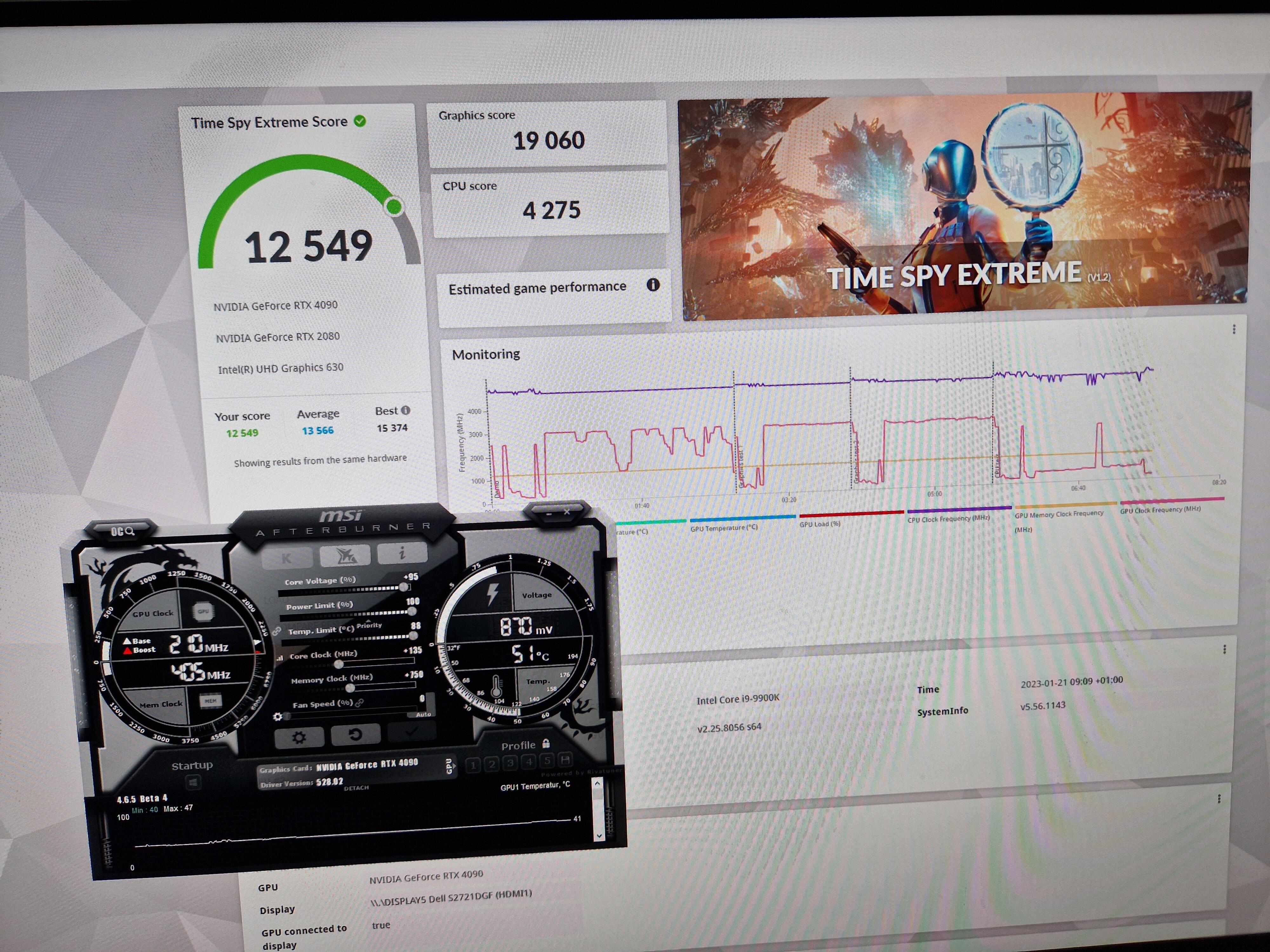Open Monitoring panel three-dot menu
The image size is (1270, 952).
(1234, 329)
